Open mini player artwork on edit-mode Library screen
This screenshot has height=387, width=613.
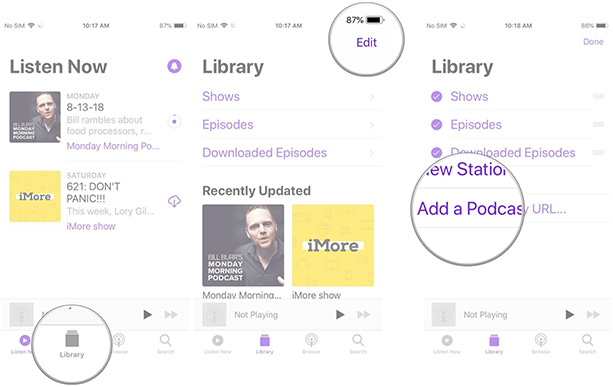[x=443, y=314]
